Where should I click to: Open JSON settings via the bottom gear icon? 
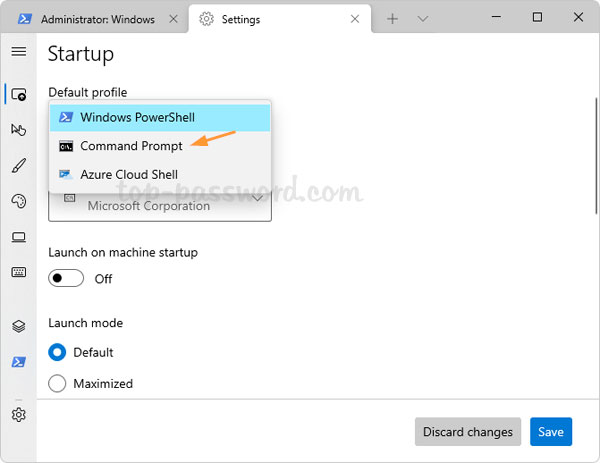[x=18, y=415]
